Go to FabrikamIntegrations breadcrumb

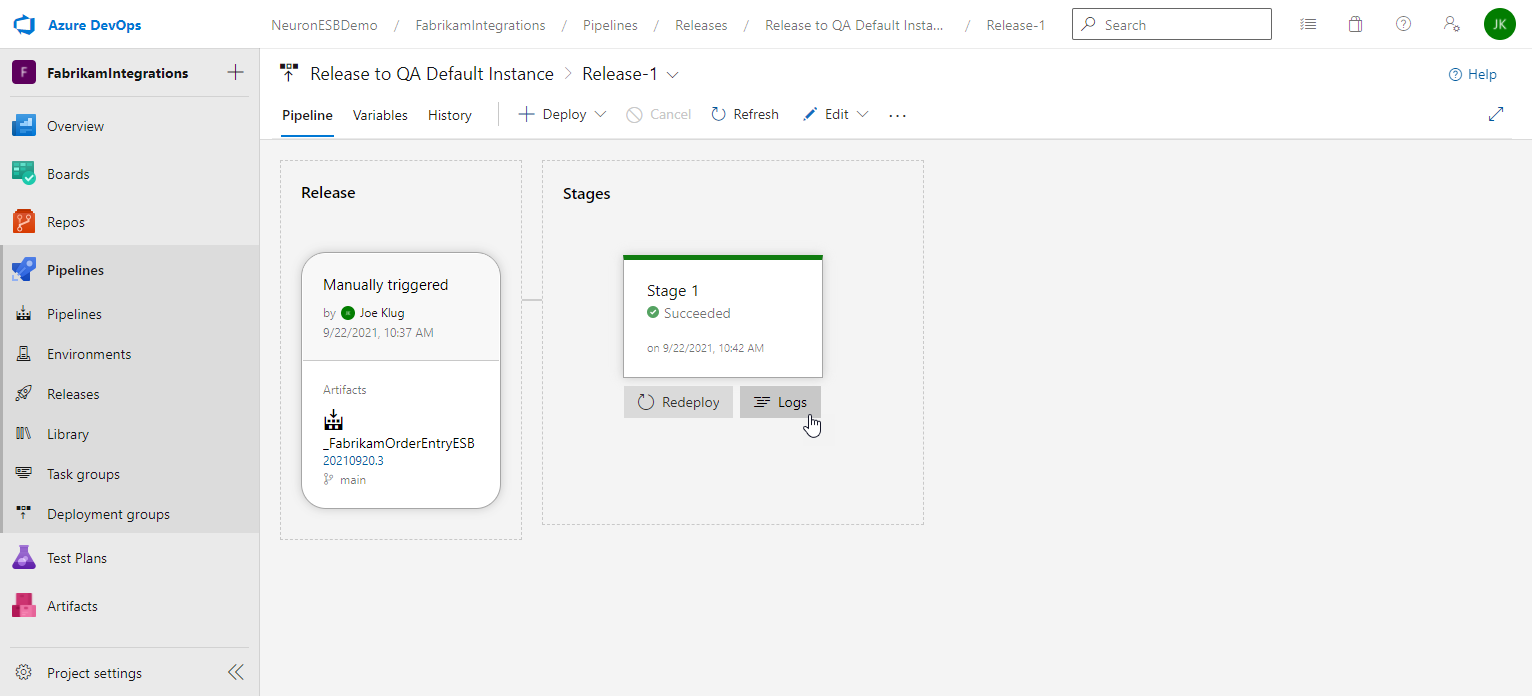coord(481,25)
